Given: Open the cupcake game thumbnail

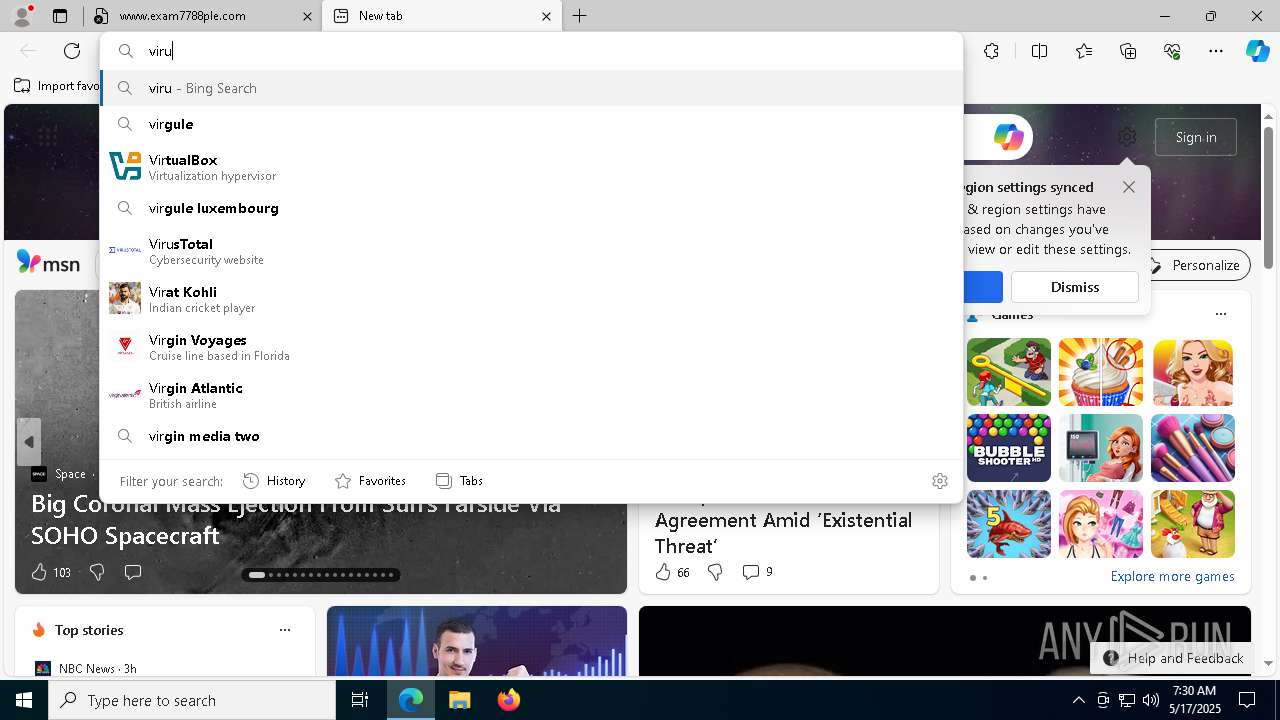Looking at the screenshot, I should pyautogui.click(x=1101, y=372).
